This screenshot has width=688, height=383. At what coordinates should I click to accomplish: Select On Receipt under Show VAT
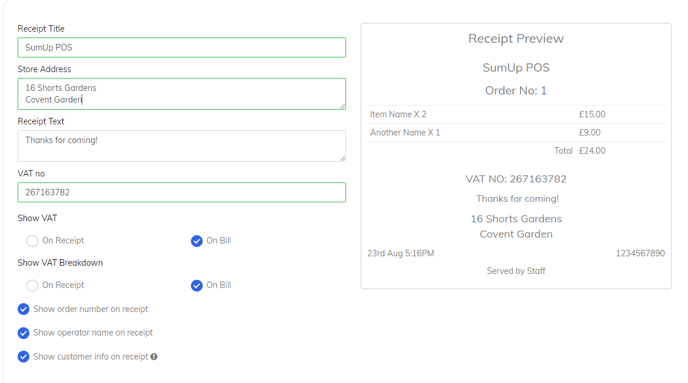pos(32,241)
